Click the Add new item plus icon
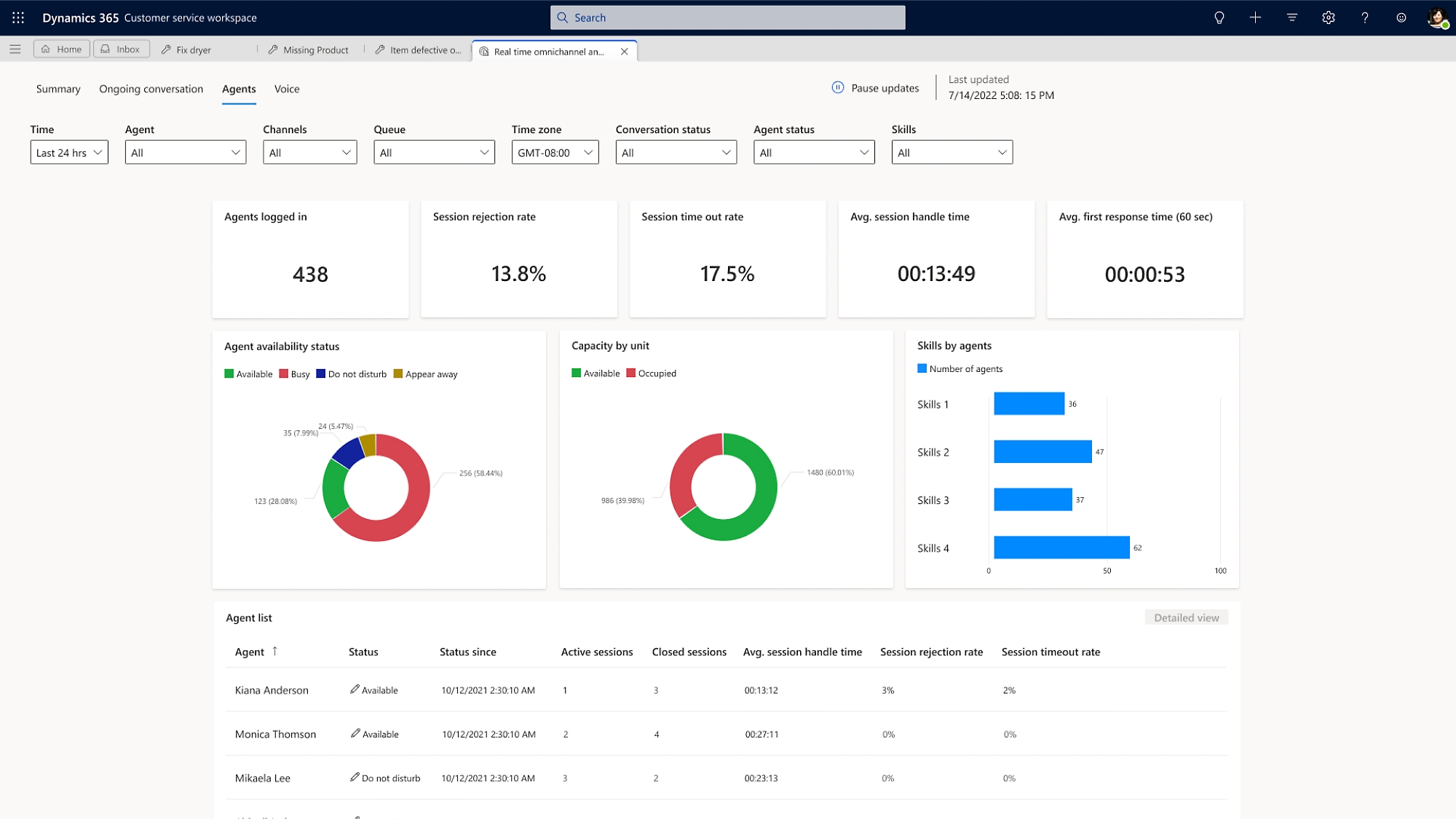Image resolution: width=1456 pixels, height=819 pixels. (x=1256, y=17)
